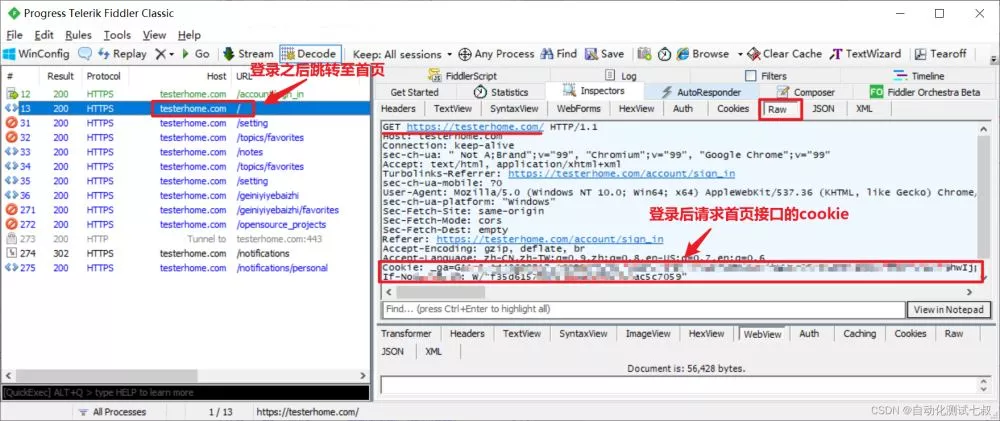Select session 33 /notes
The height and width of the screenshot is (421, 1000).
pos(186,152)
